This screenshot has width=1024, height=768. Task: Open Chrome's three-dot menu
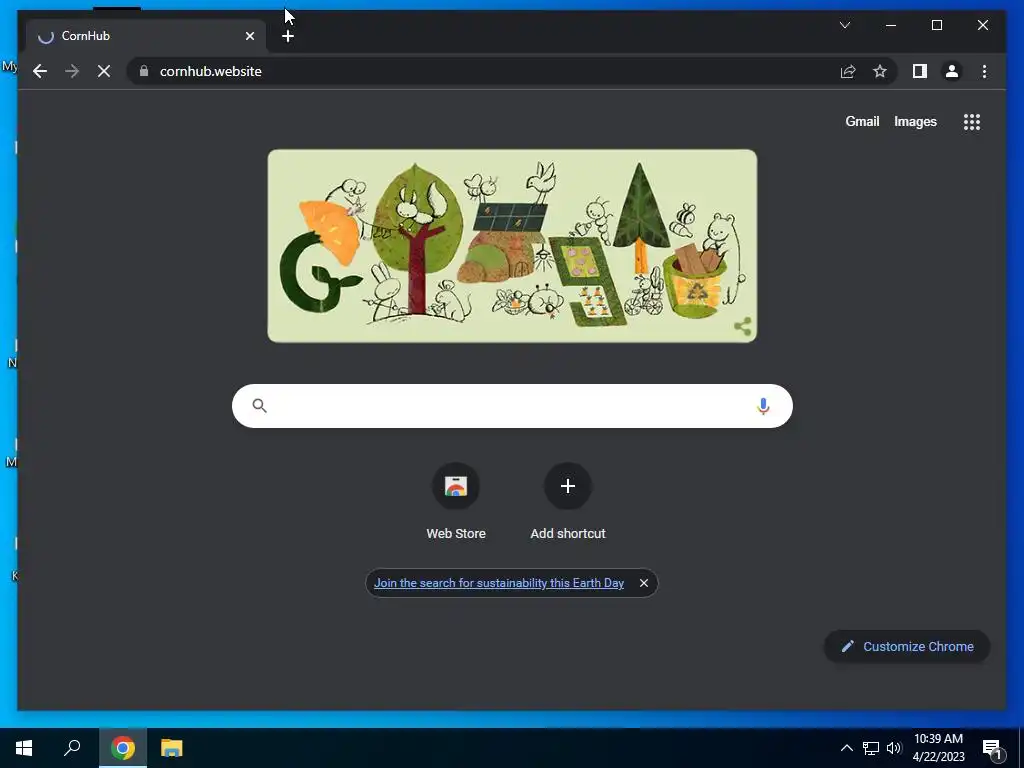click(984, 71)
